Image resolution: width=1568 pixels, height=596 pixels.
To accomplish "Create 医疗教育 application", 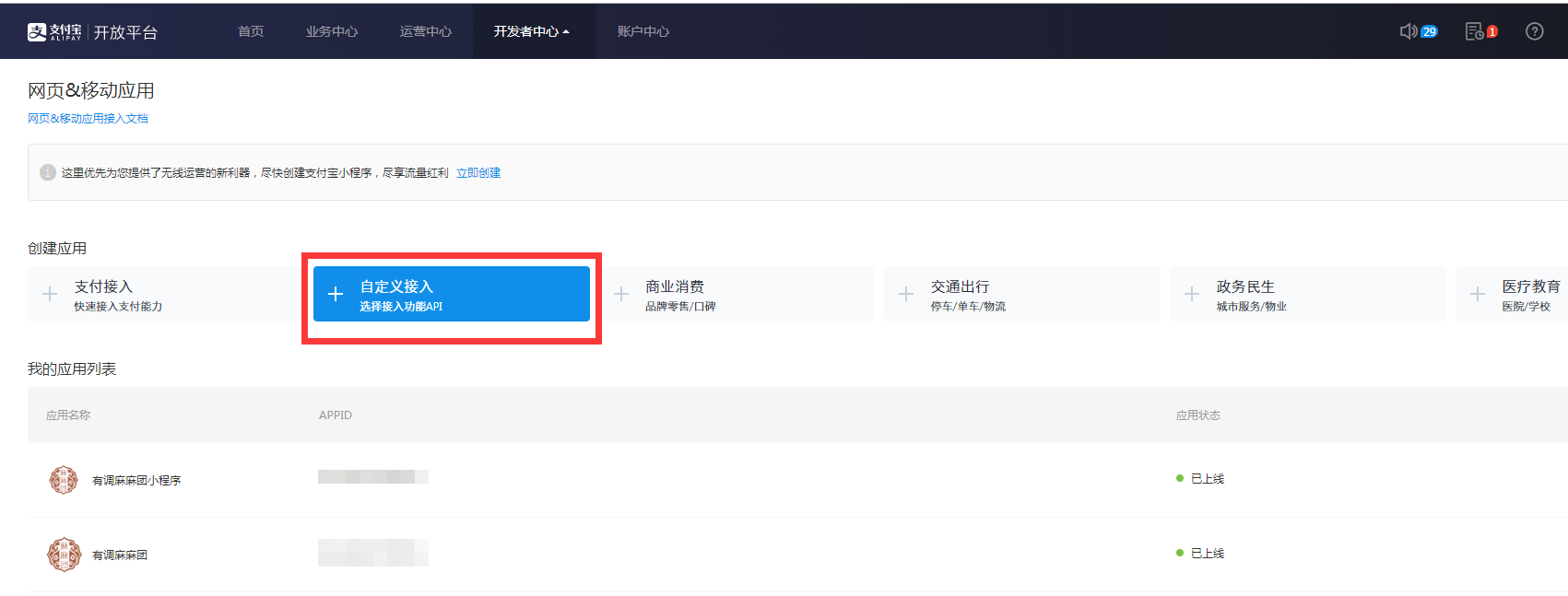I will [1512, 294].
